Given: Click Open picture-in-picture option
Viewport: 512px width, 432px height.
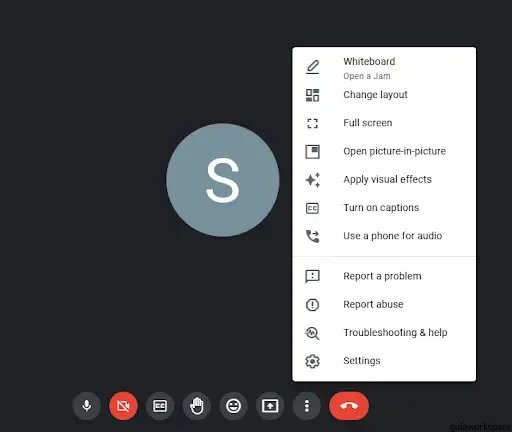Looking at the screenshot, I should pyautogui.click(x=384, y=151).
